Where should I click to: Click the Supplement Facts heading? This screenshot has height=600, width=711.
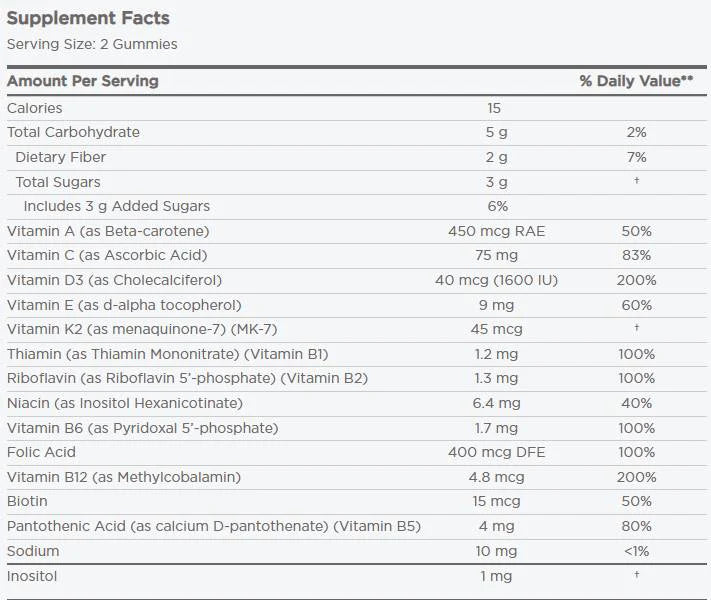[88, 18]
